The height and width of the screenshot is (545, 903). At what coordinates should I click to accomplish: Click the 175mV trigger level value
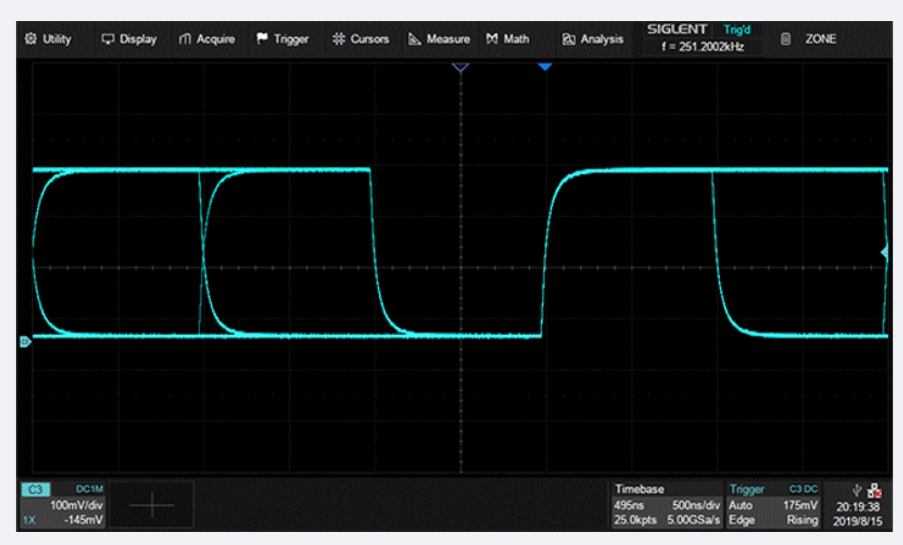[800, 505]
